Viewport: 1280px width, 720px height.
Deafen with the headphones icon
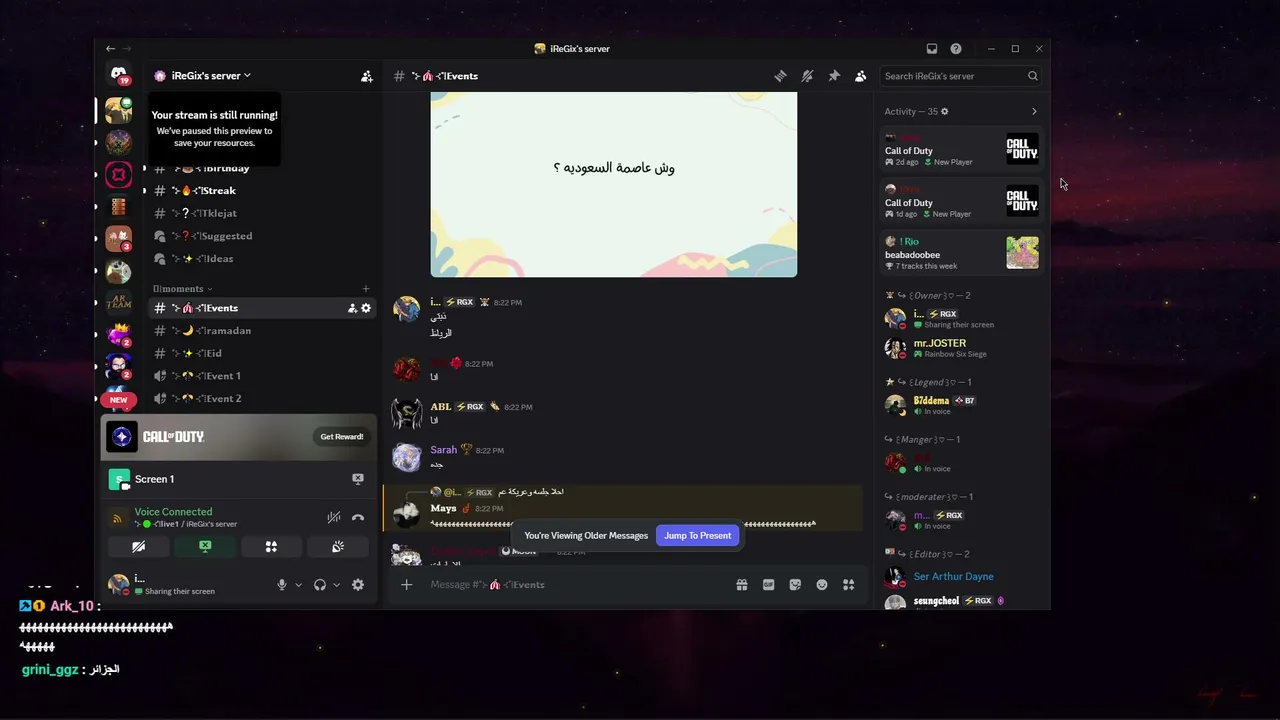[x=320, y=585]
